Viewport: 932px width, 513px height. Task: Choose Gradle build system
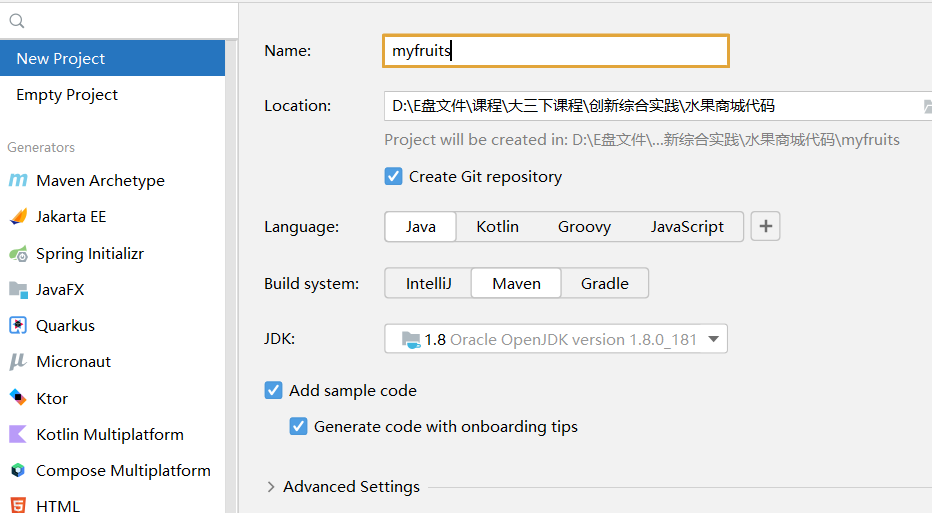click(x=604, y=284)
